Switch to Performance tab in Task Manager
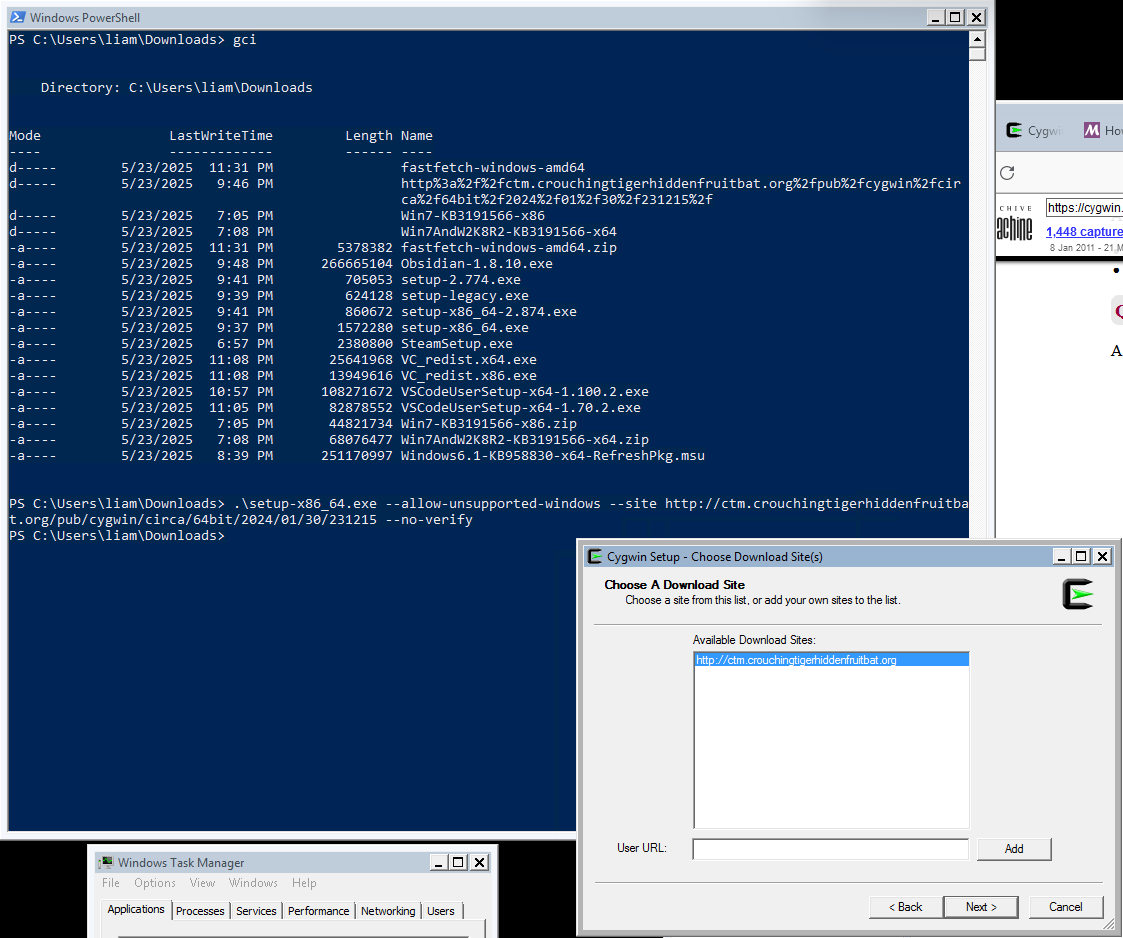The image size is (1123, 938). (x=318, y=911)
